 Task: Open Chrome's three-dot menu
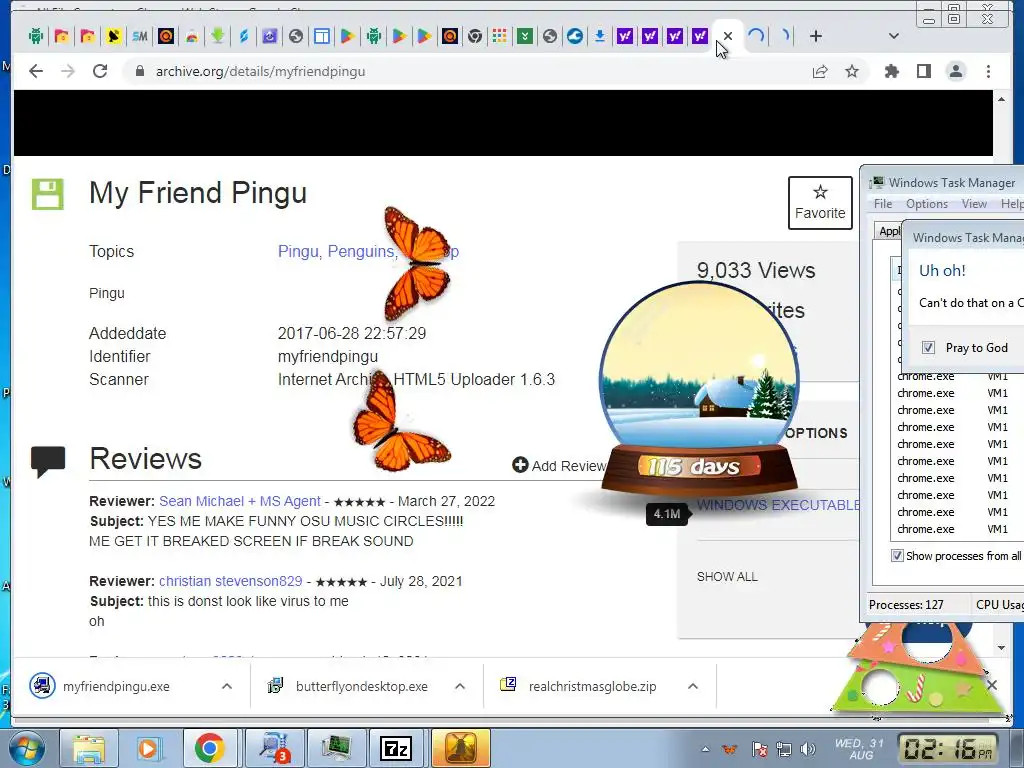click(989, 71)
